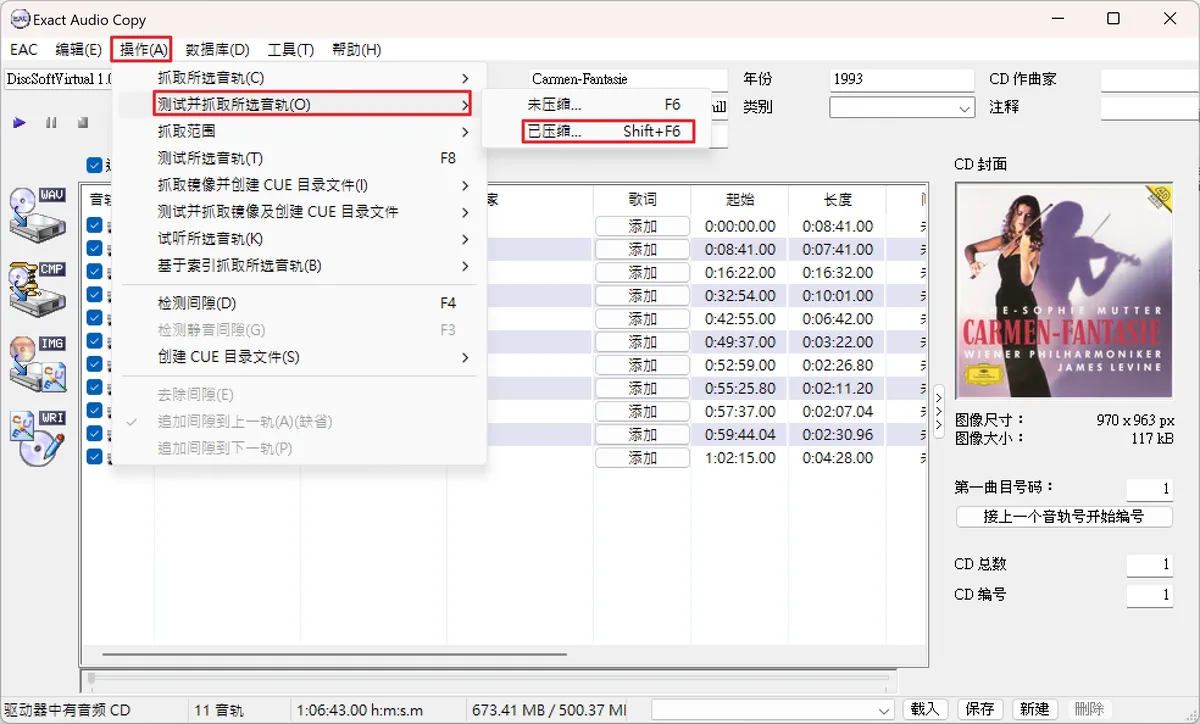Click the 0:16:32.00 length cell
1200x724 pixels.
click(x=838, y=272)
